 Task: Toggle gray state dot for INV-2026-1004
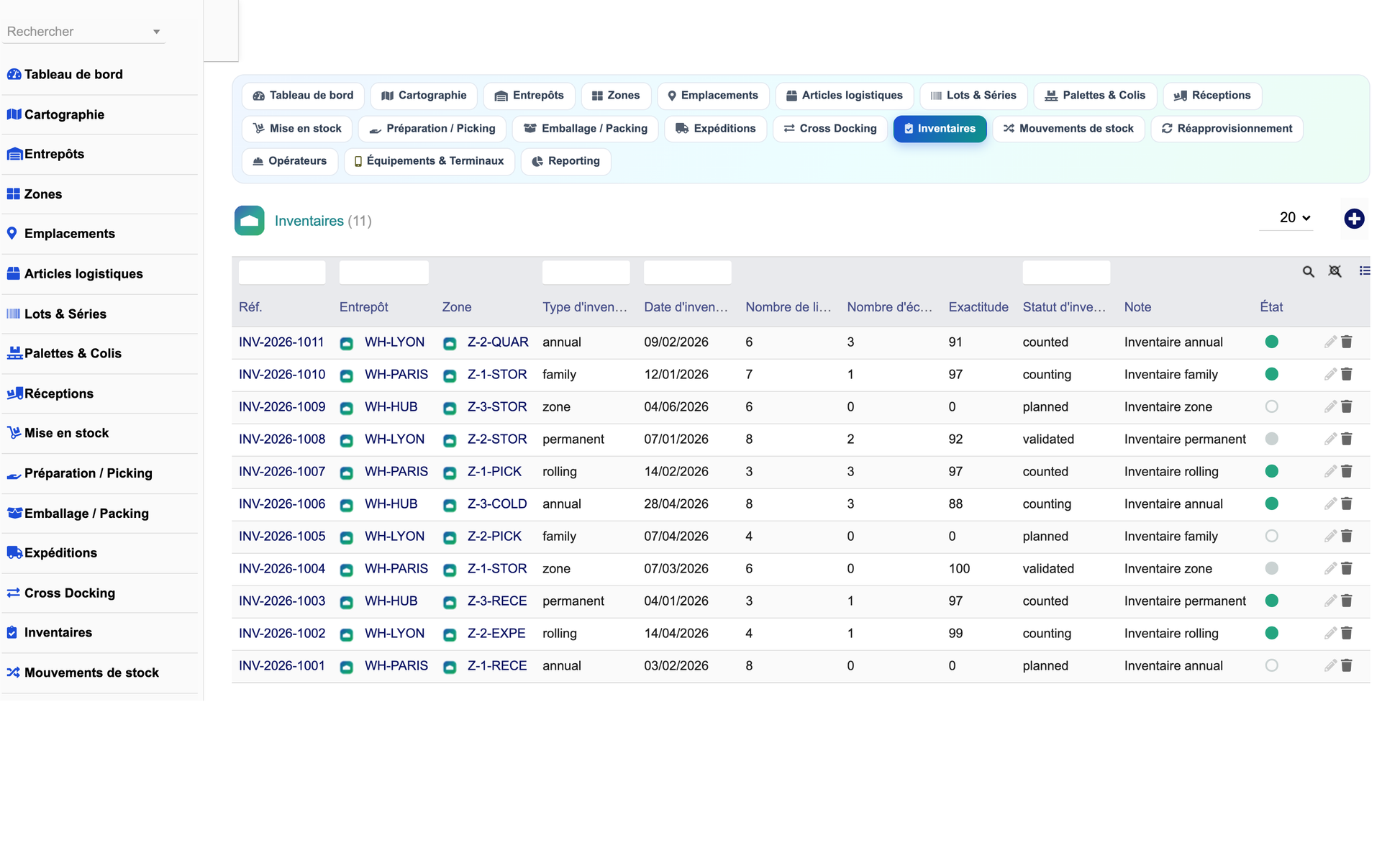click(x=1271, y=568)
